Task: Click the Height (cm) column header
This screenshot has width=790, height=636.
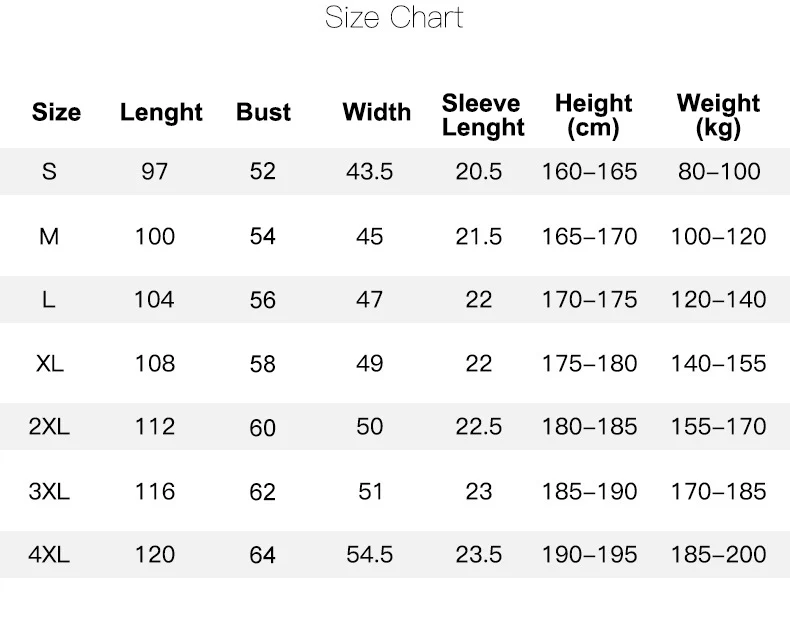Action: (x=593, y=115)
